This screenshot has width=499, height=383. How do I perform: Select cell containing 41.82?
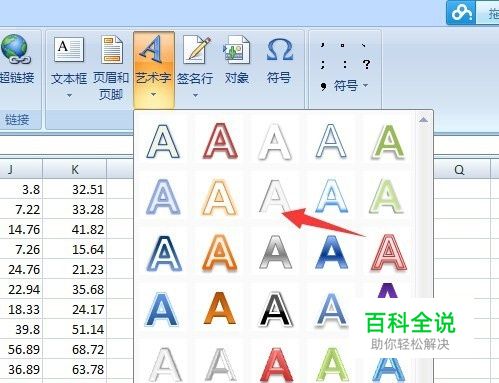(x=75, y=229)
